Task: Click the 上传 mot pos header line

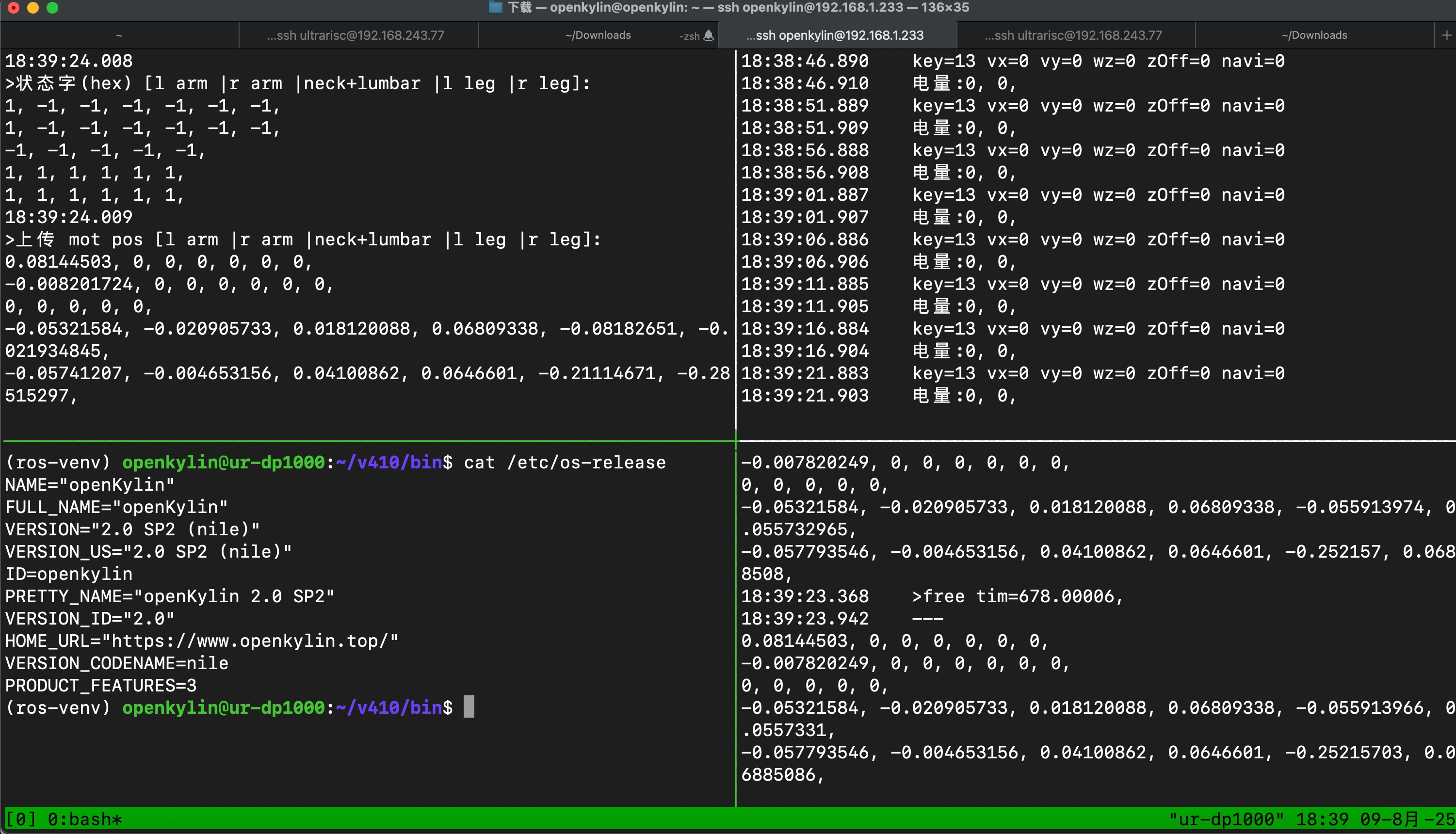Action: tap(303, 240)
